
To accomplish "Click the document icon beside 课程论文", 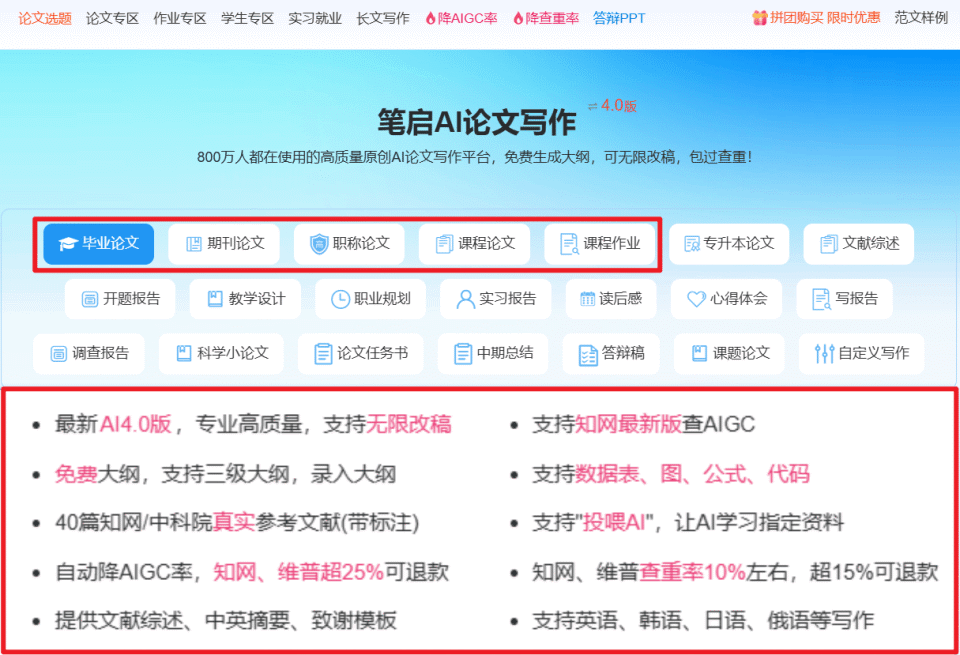I will point(444,244).
